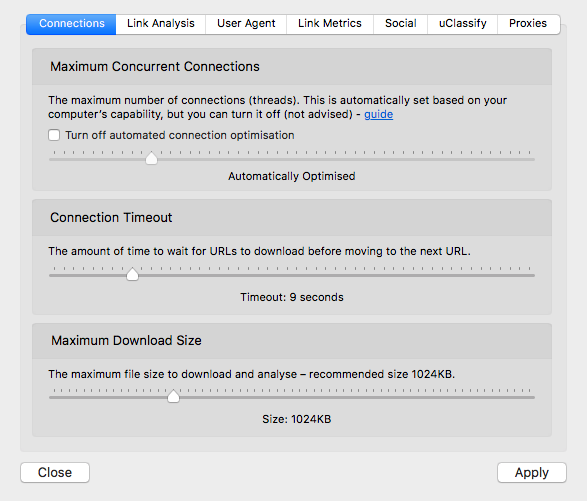The height and width of the screenshot is (501, 587).
Task: Switch to the Connections tab
Action: (71, 24)
